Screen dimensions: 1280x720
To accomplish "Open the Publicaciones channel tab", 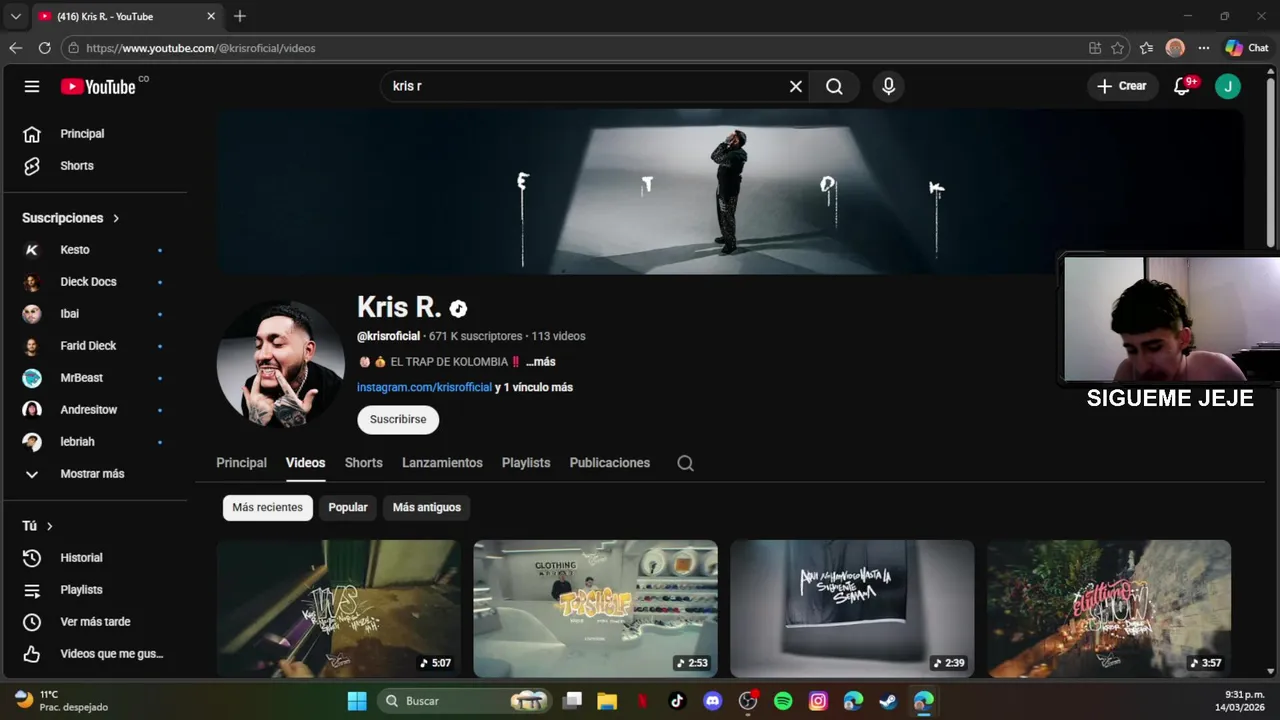I will click(x=609, y=463).
